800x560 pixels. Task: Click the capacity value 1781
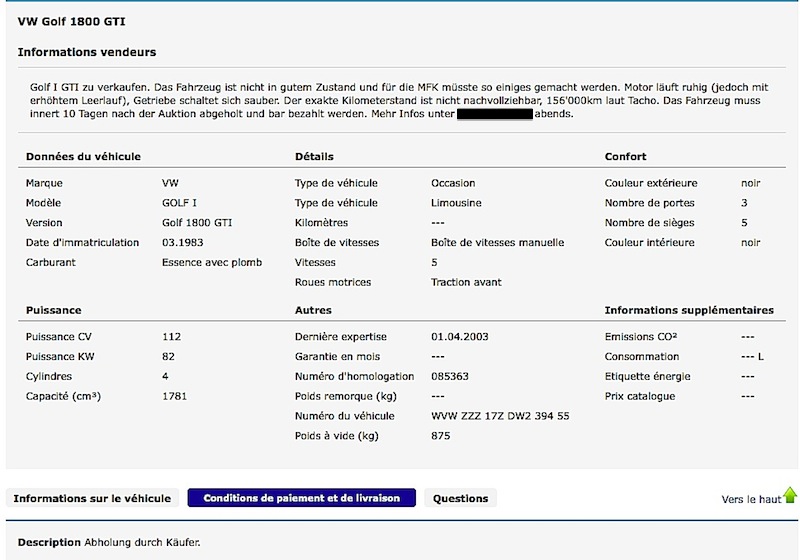174,396
